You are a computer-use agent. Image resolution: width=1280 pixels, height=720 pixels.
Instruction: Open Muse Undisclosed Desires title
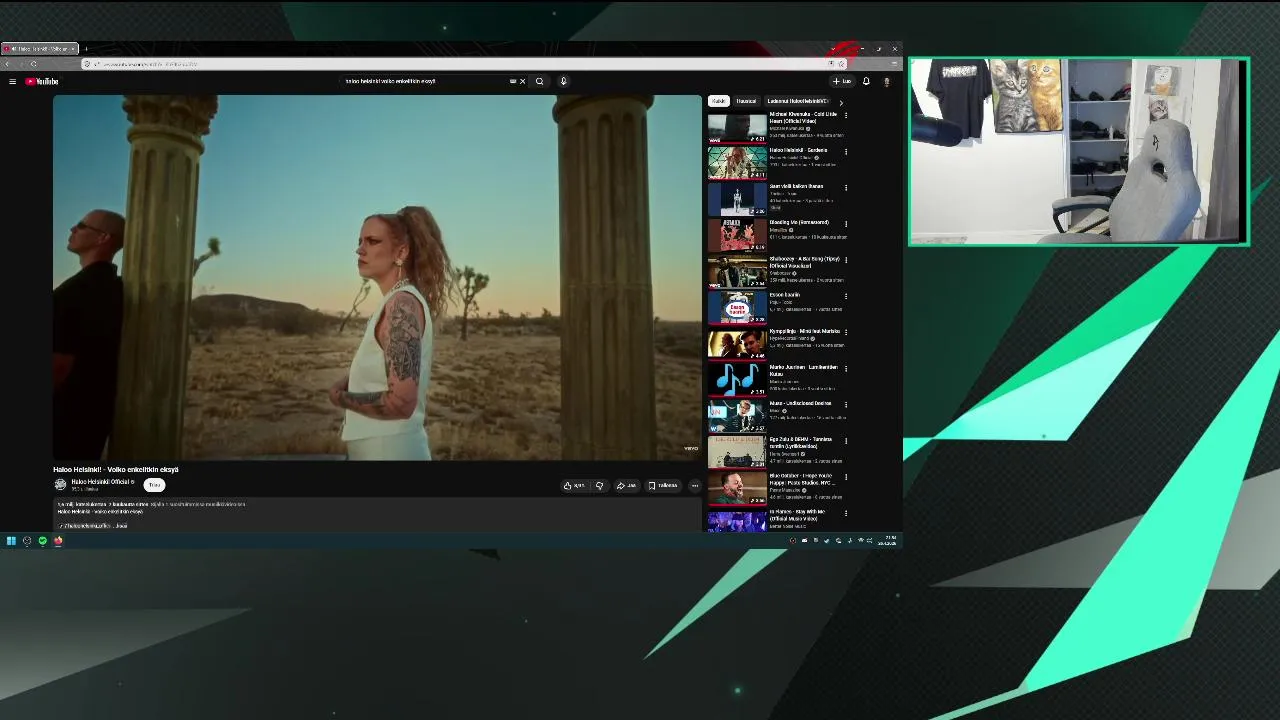pyautogui.click(x=801, y=404)
